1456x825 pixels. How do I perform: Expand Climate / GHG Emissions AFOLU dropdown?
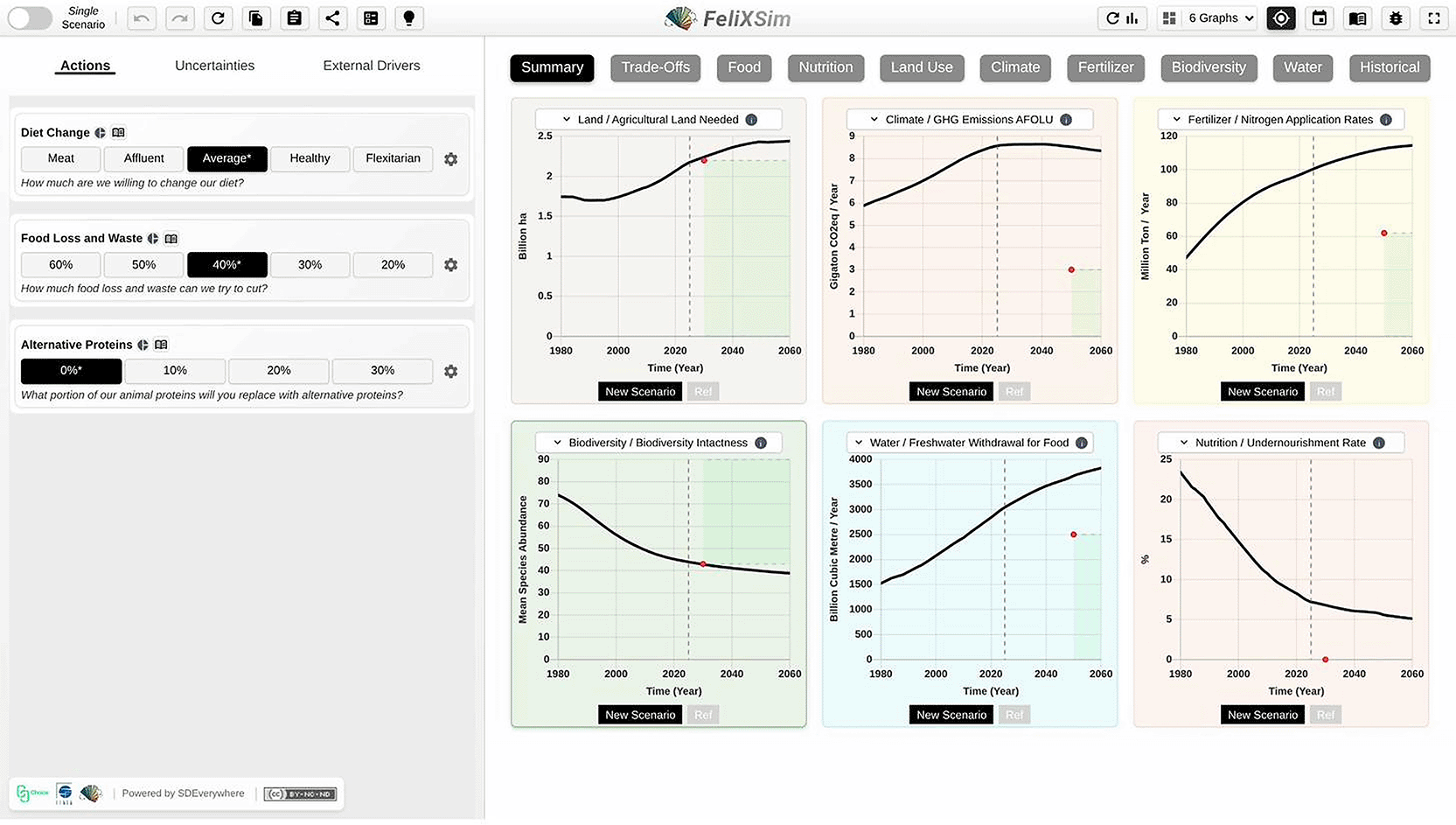pos(970,120)
